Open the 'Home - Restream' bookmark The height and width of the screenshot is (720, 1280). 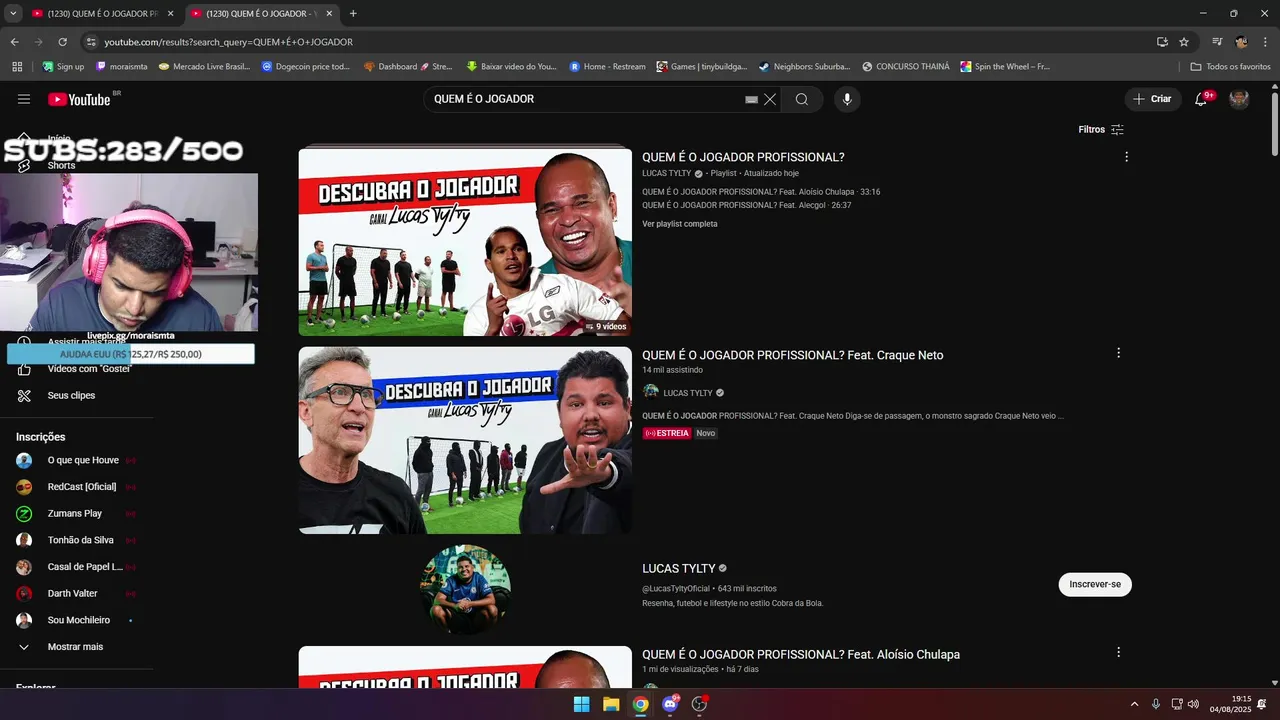(608, 67)
